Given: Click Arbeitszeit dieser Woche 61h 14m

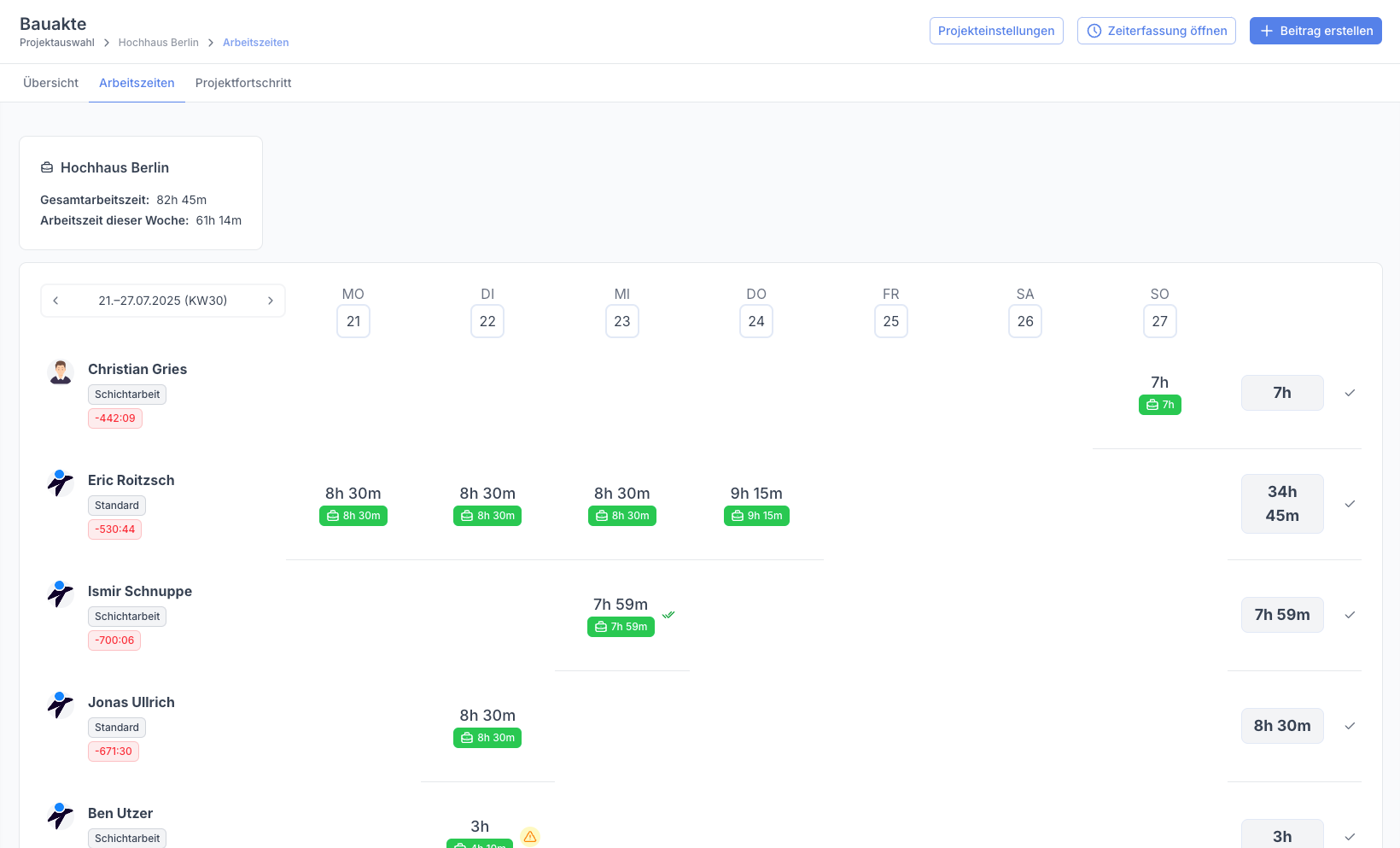Looking at the screenshot, I should coord(219,220).
